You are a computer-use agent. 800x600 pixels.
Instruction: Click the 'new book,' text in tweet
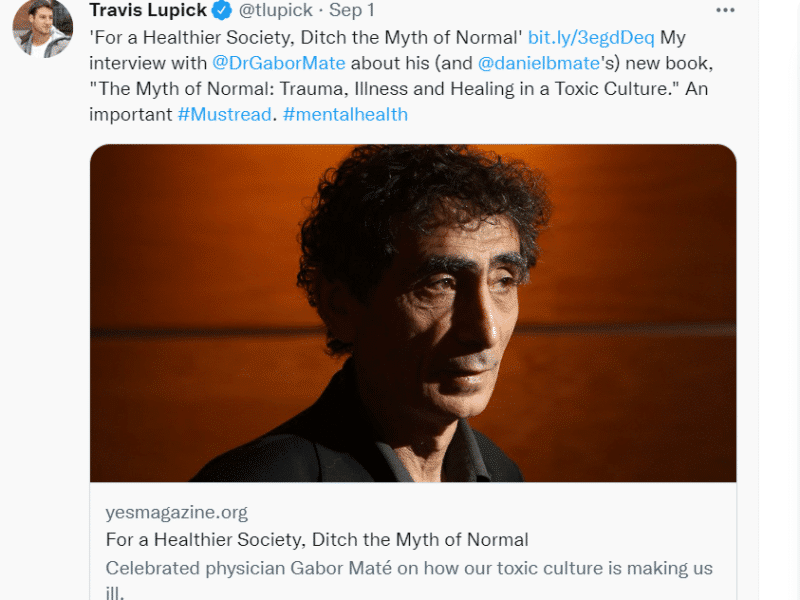click(x=669, y=63)
